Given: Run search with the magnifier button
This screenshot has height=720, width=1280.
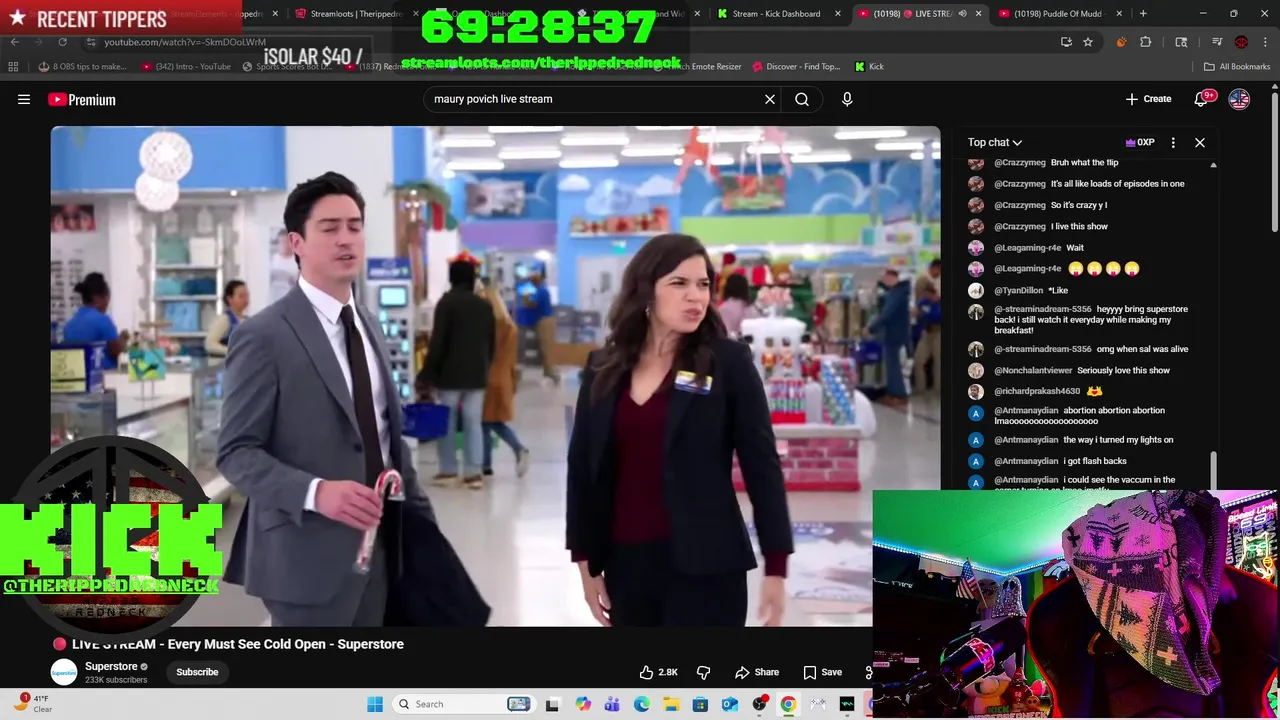Looking at the screenshot, I should click(x=802, y=99).
